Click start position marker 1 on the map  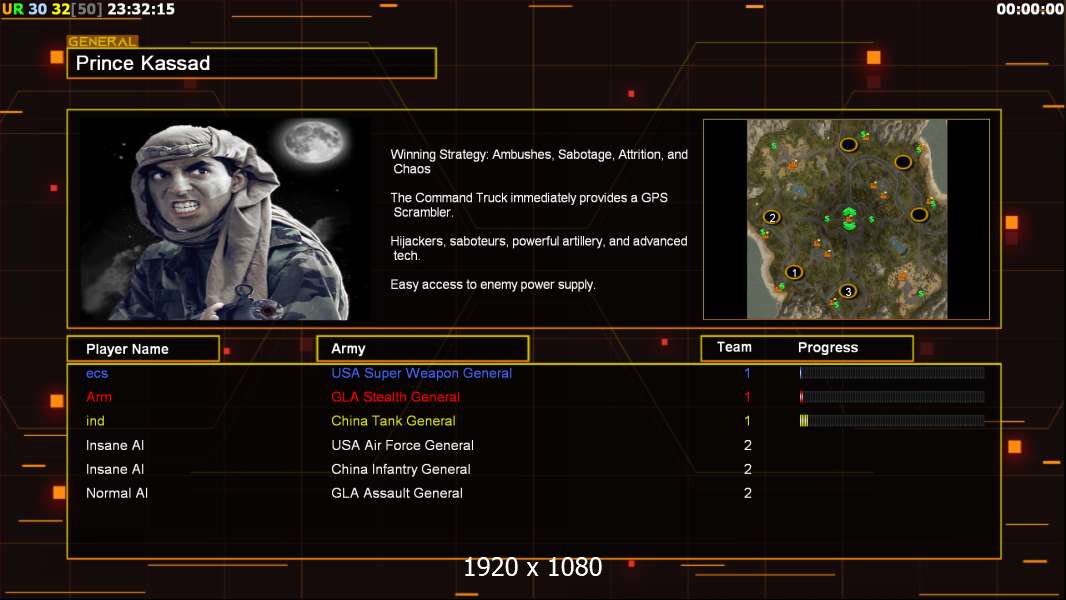793,272
